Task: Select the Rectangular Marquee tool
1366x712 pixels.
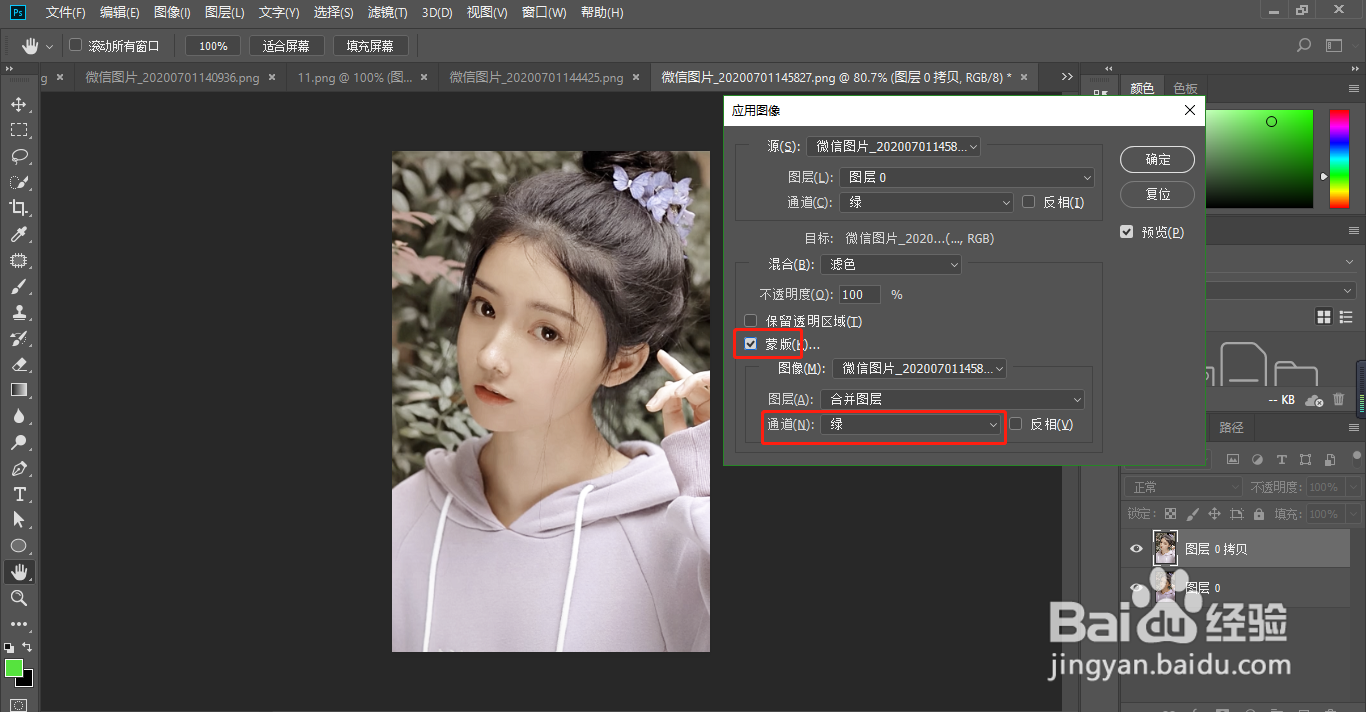Action: pyautogui.click(x=18, y=130)
